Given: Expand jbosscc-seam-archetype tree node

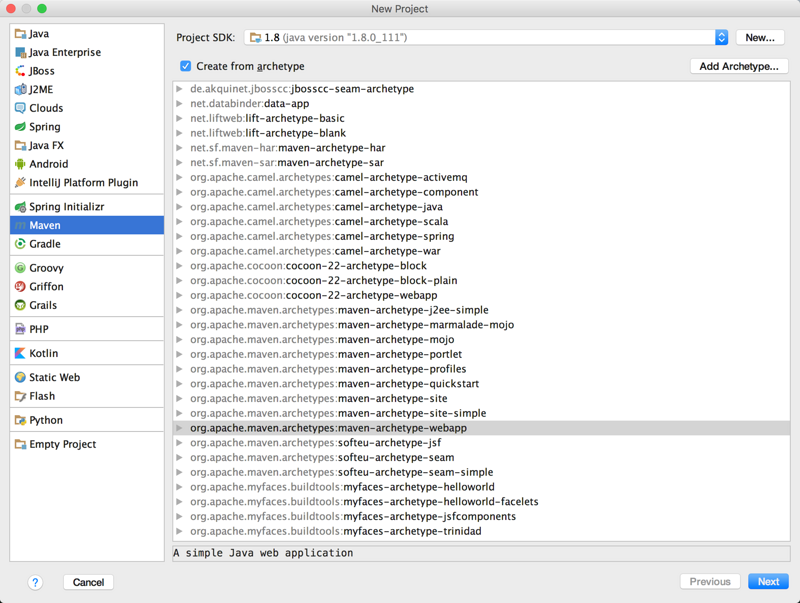Looking at the screenshot, I should 180,89.
